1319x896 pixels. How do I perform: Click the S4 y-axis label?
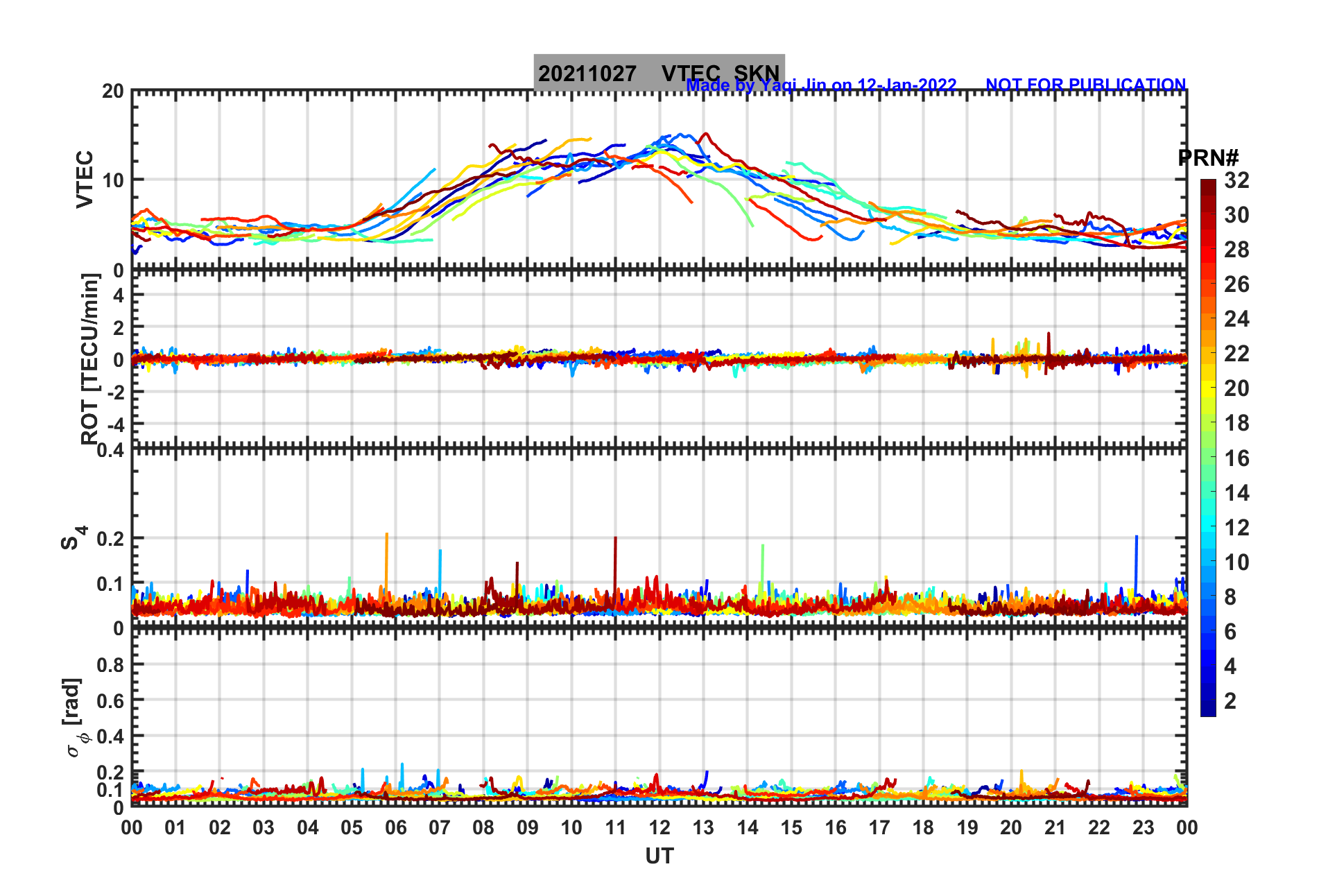pos(74,537)
